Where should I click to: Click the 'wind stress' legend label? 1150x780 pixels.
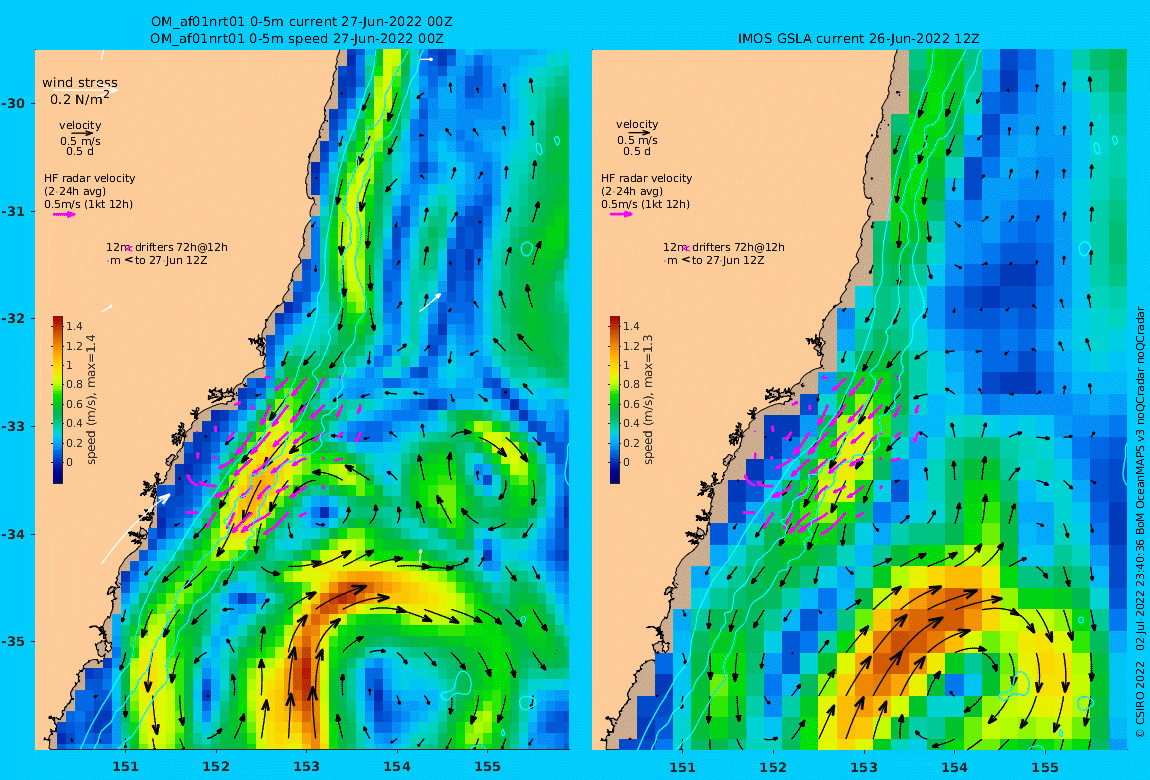80,83
